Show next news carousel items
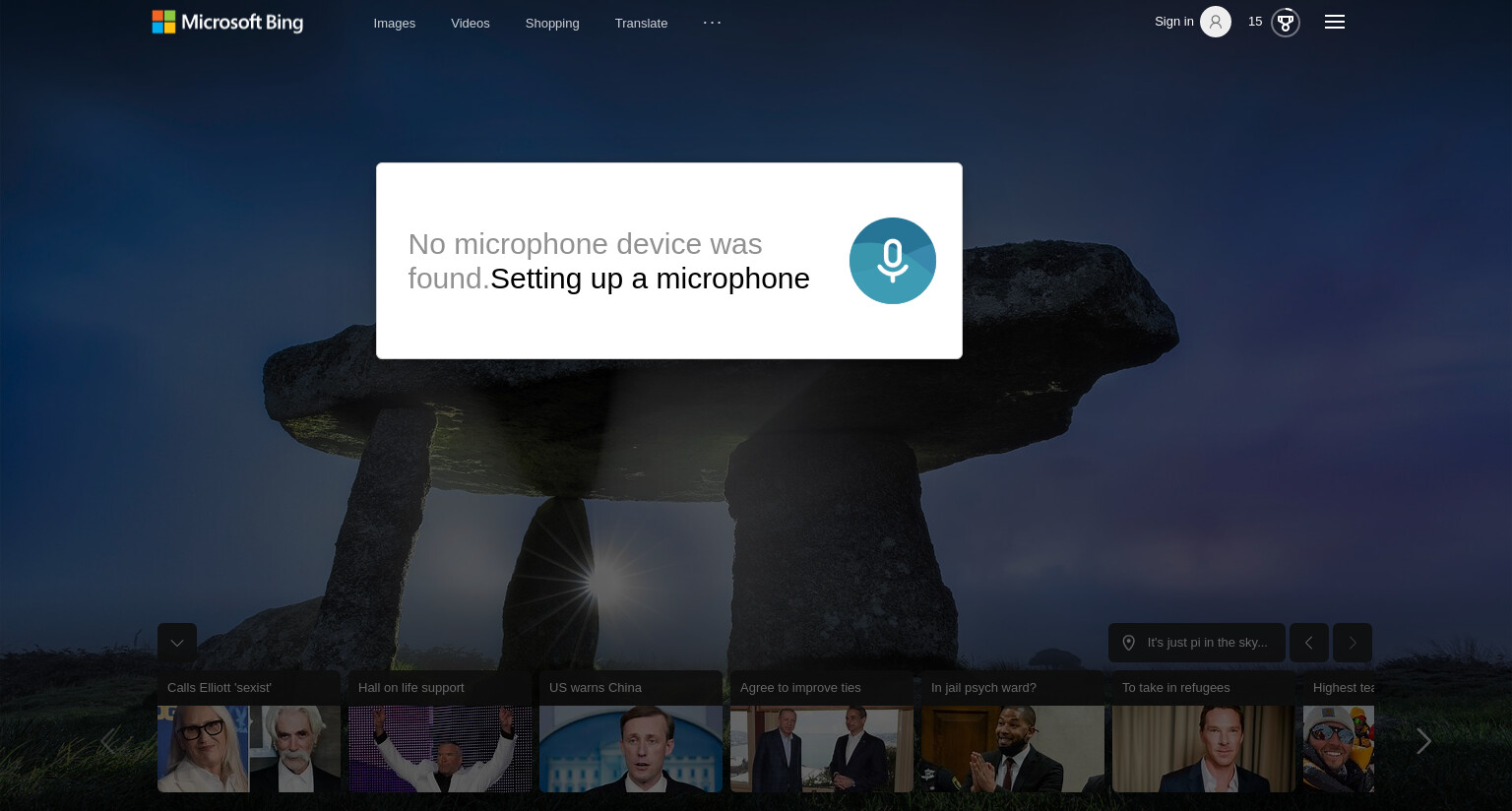The height and width of the screenshot is (811, 1512). pyautogui.click(x=1423, y=741)
